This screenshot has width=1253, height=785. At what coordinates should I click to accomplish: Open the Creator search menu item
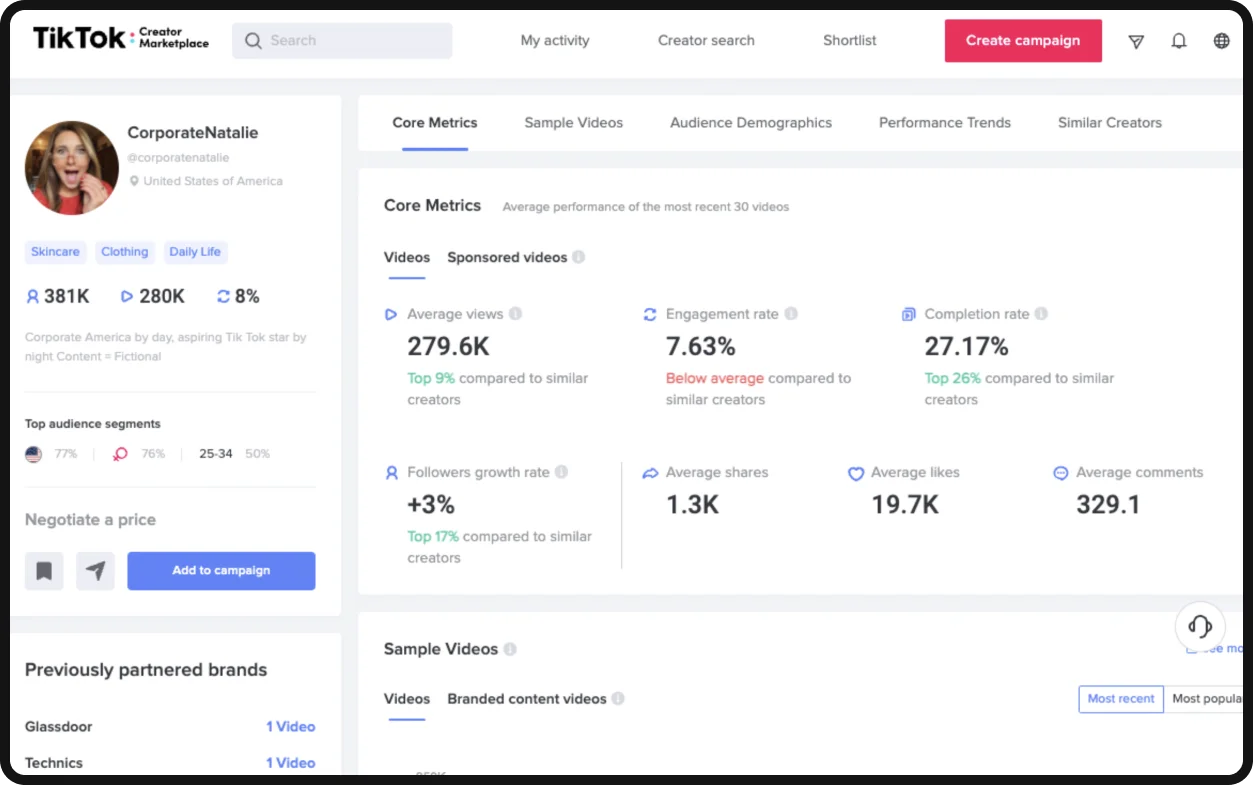point(706,40)
